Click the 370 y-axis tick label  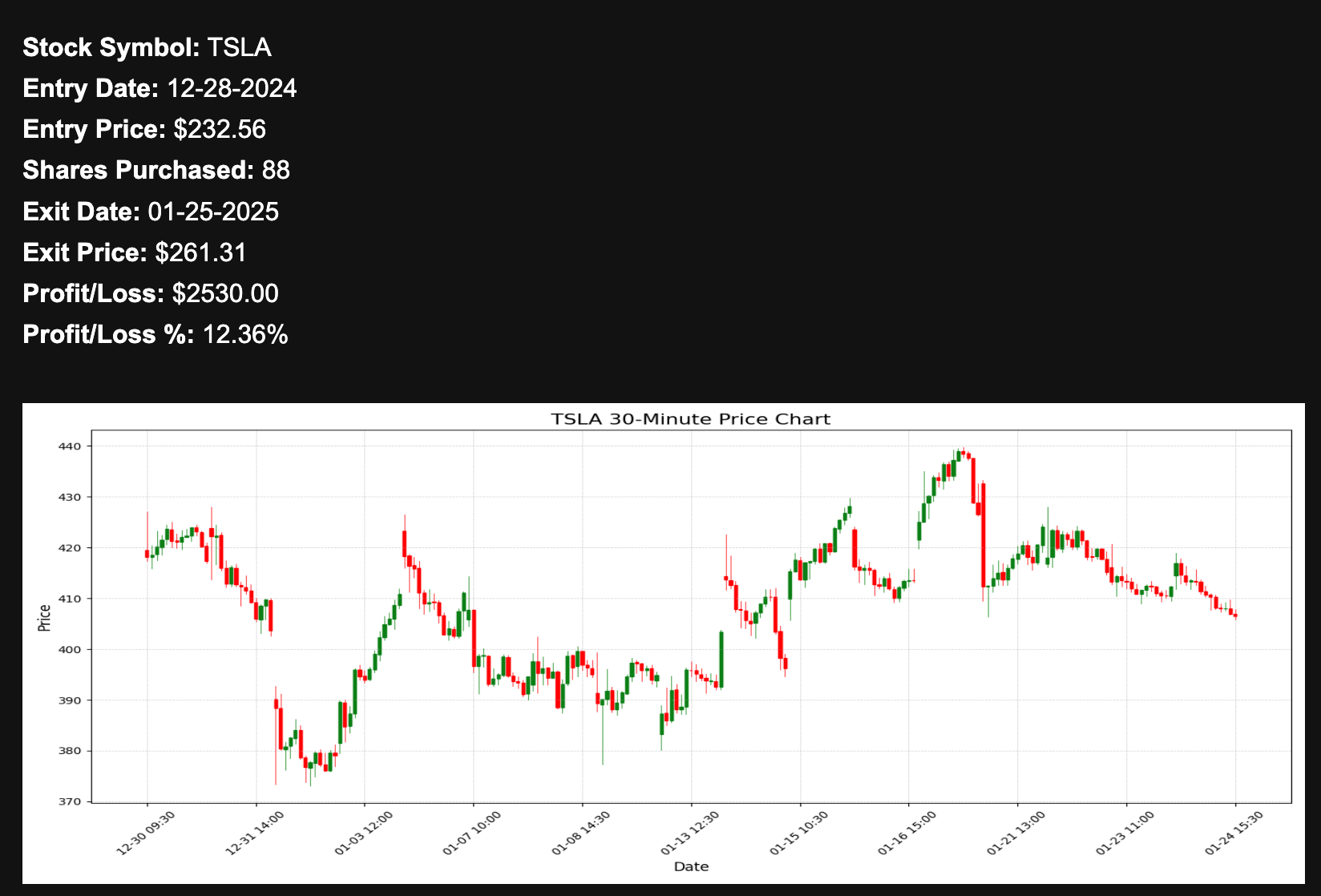click(x=71, y=801)
